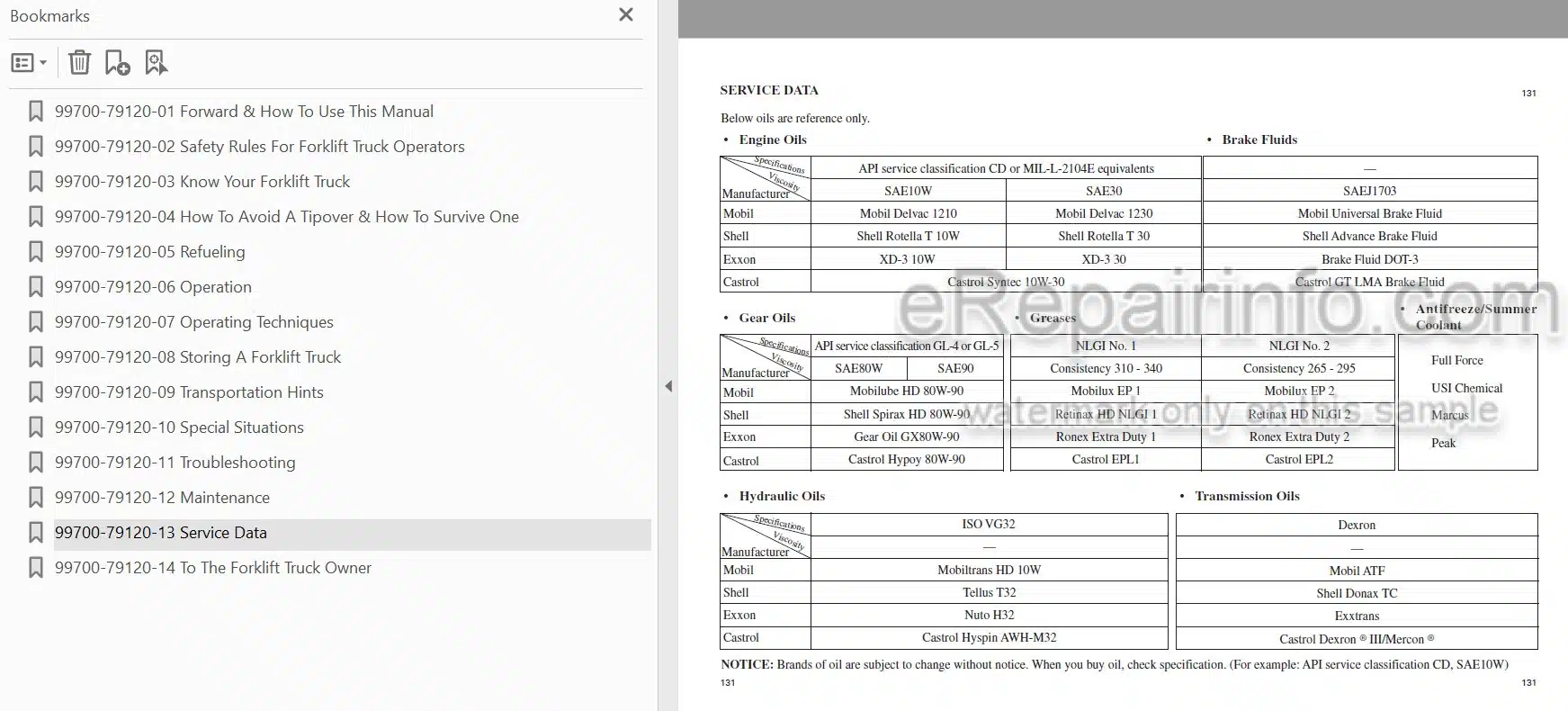Open bookmark 10 Special Situations
Viewport: 1568px width, 711px height.
(179, 427)
